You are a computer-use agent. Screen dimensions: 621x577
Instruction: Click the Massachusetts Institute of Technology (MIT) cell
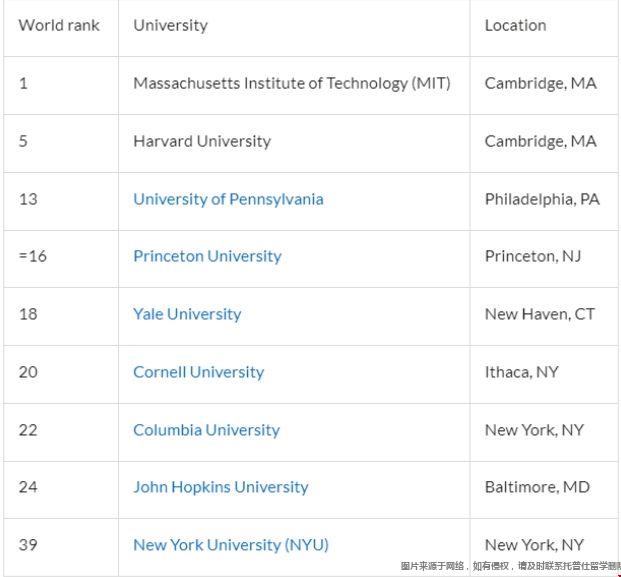292,84
